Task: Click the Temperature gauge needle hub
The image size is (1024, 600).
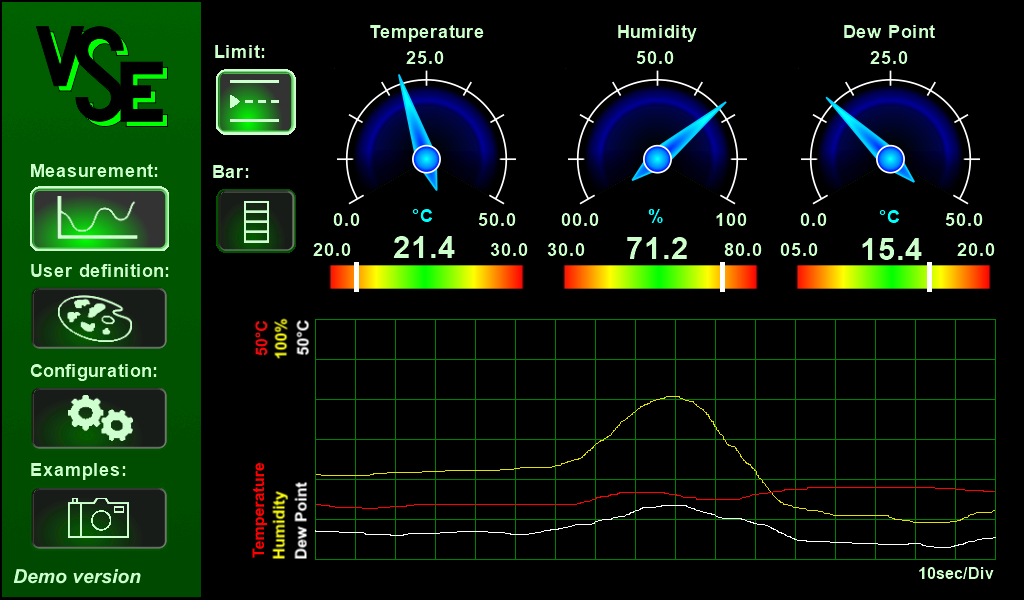Action: [427, 158]
